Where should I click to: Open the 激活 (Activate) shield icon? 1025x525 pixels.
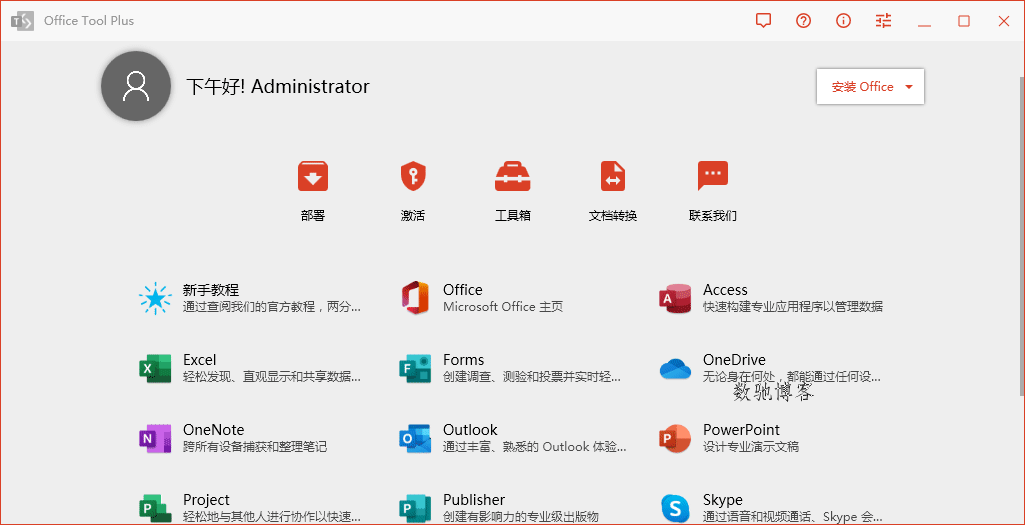(x=413, y=177)
